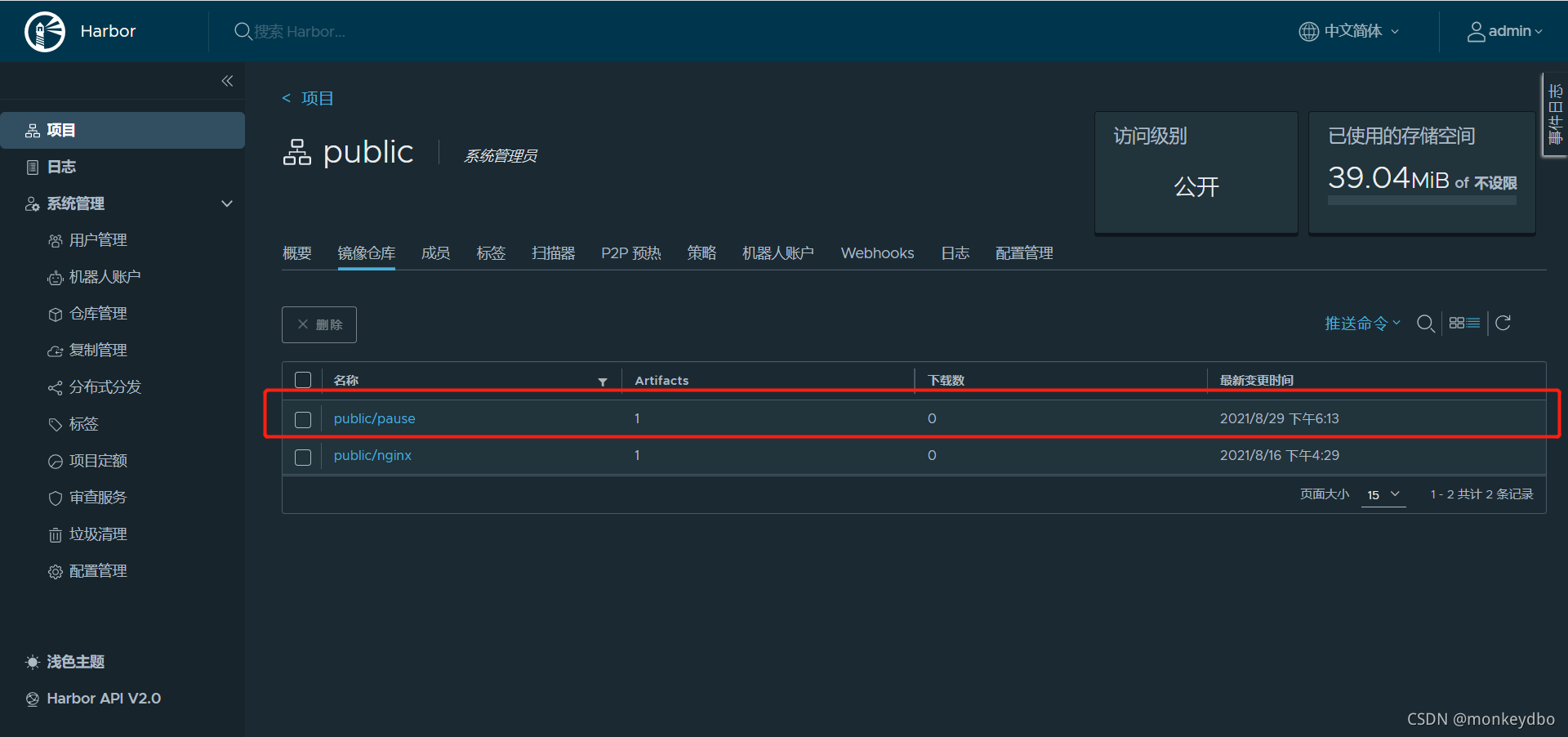
Task: Click the 配置管理 gear icon in sidebar
Action: (x=55, y=572)
